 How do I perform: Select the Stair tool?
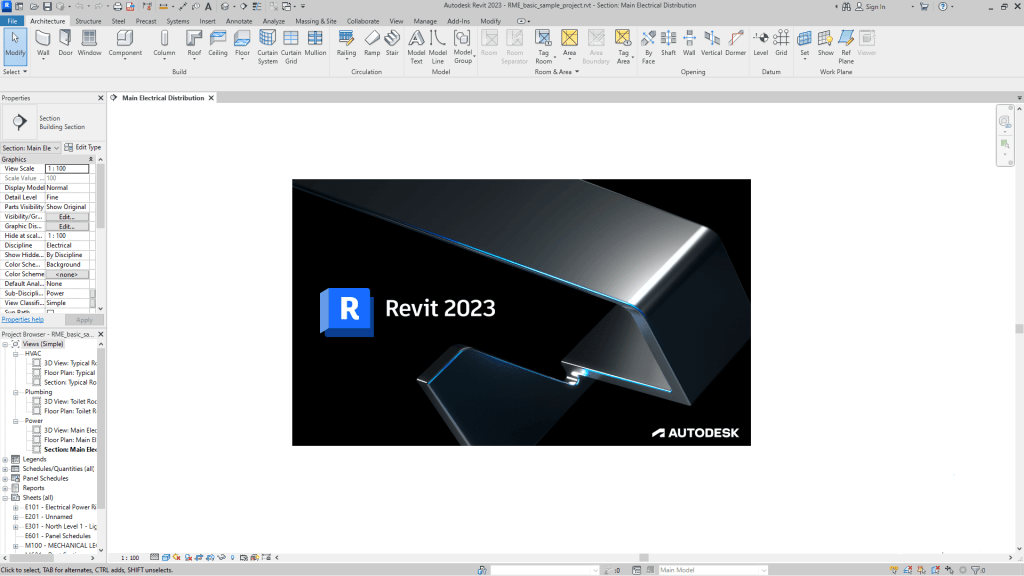tap(391, 45)
